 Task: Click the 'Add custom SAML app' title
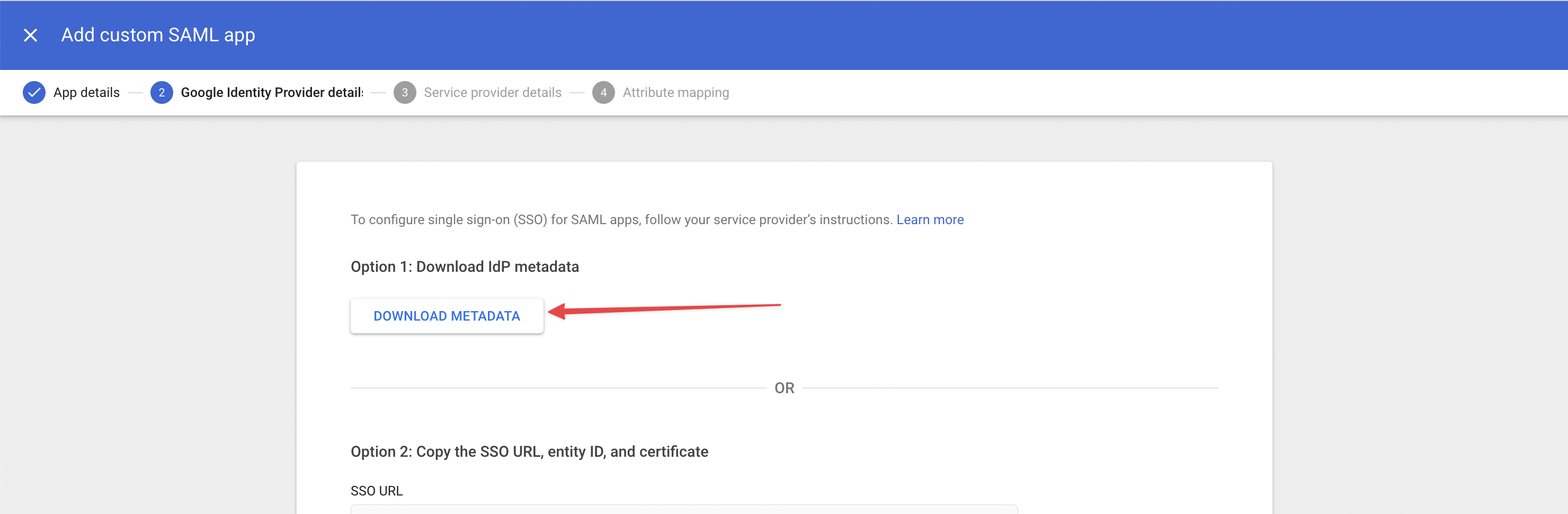158,36
